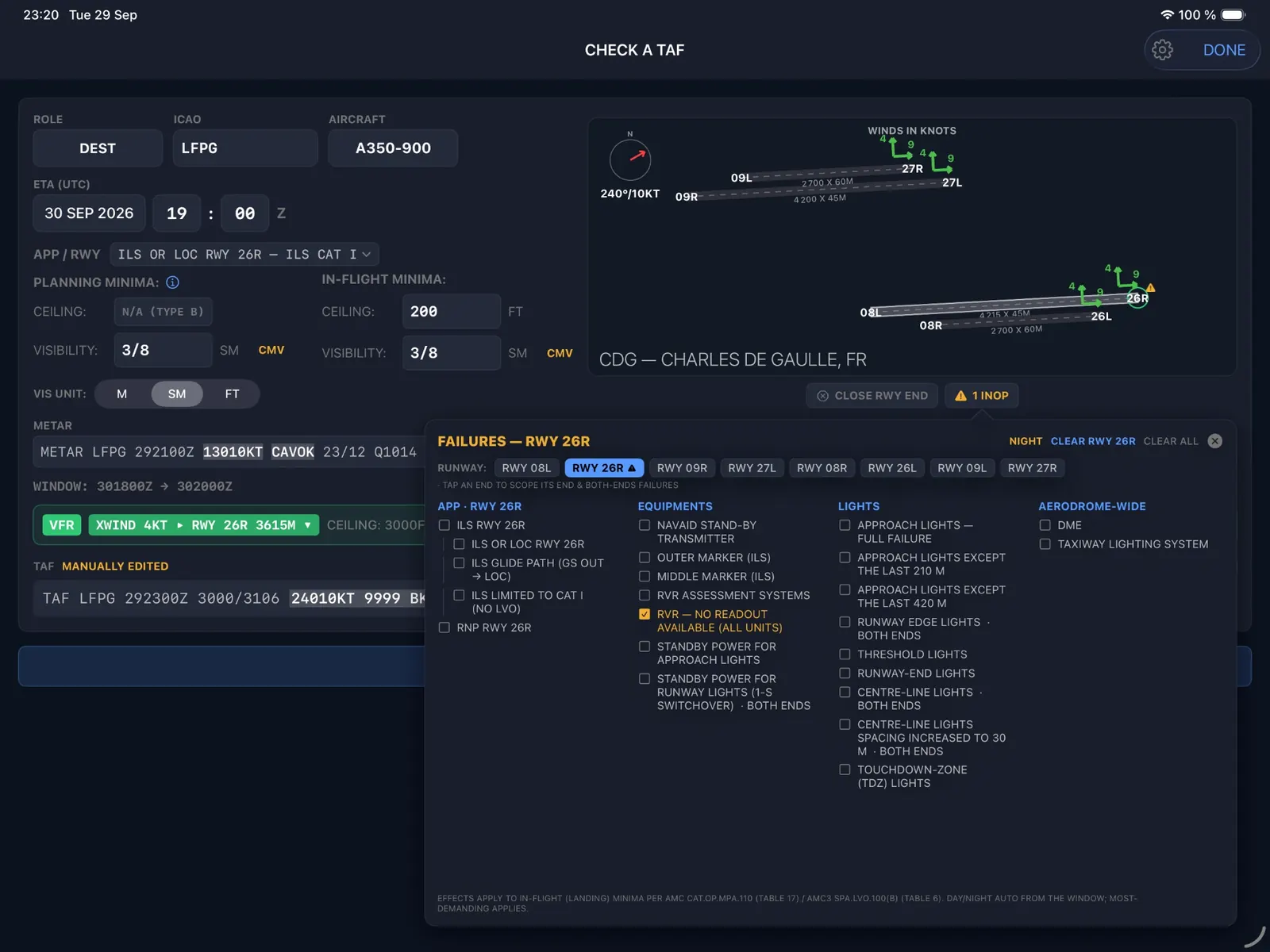Check NAVAID stand-by transmitter
The height and width of the screenshot is (952, 1270).
(645, 525)
